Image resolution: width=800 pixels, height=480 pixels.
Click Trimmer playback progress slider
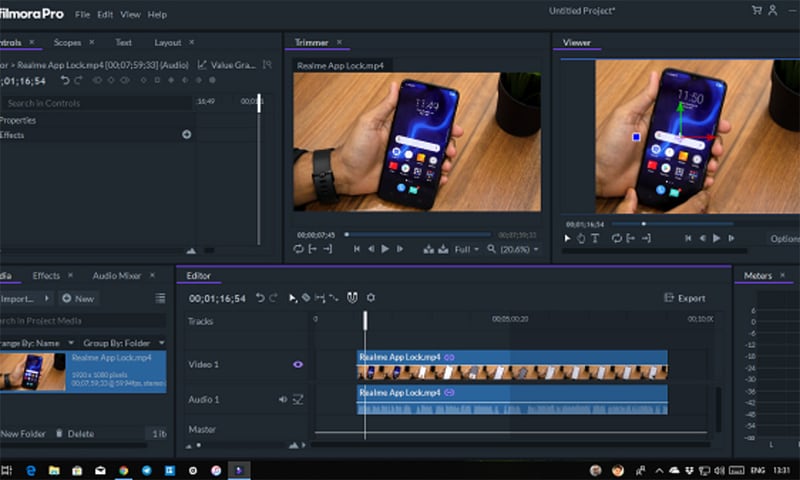(418, 235)
